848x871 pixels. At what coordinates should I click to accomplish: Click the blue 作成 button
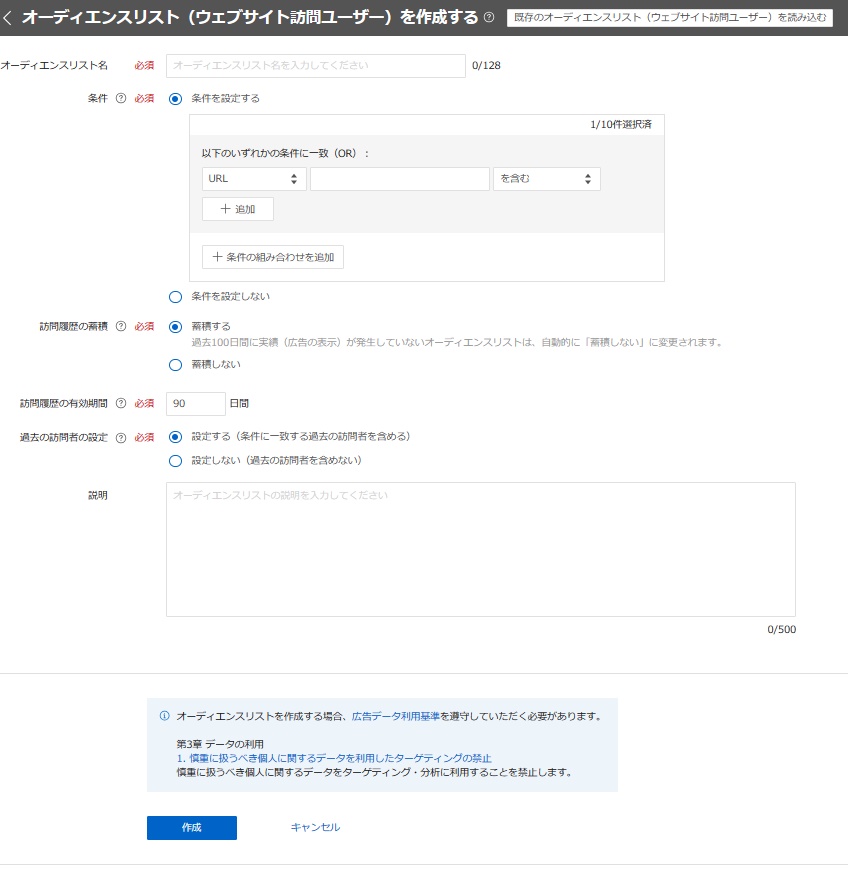[192, 828]
